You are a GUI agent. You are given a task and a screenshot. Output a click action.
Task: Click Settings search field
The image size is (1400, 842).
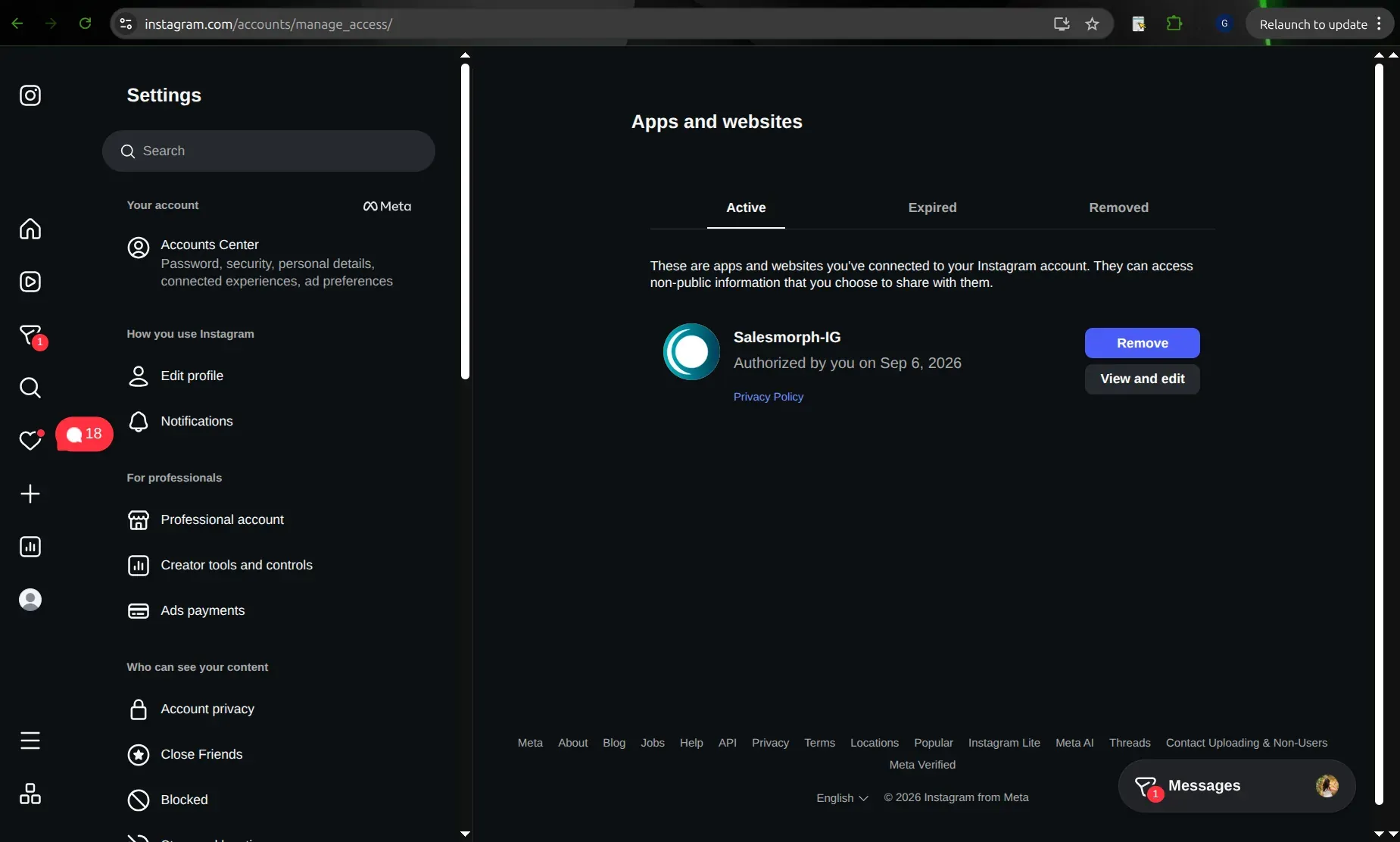(x=269, y=151)
